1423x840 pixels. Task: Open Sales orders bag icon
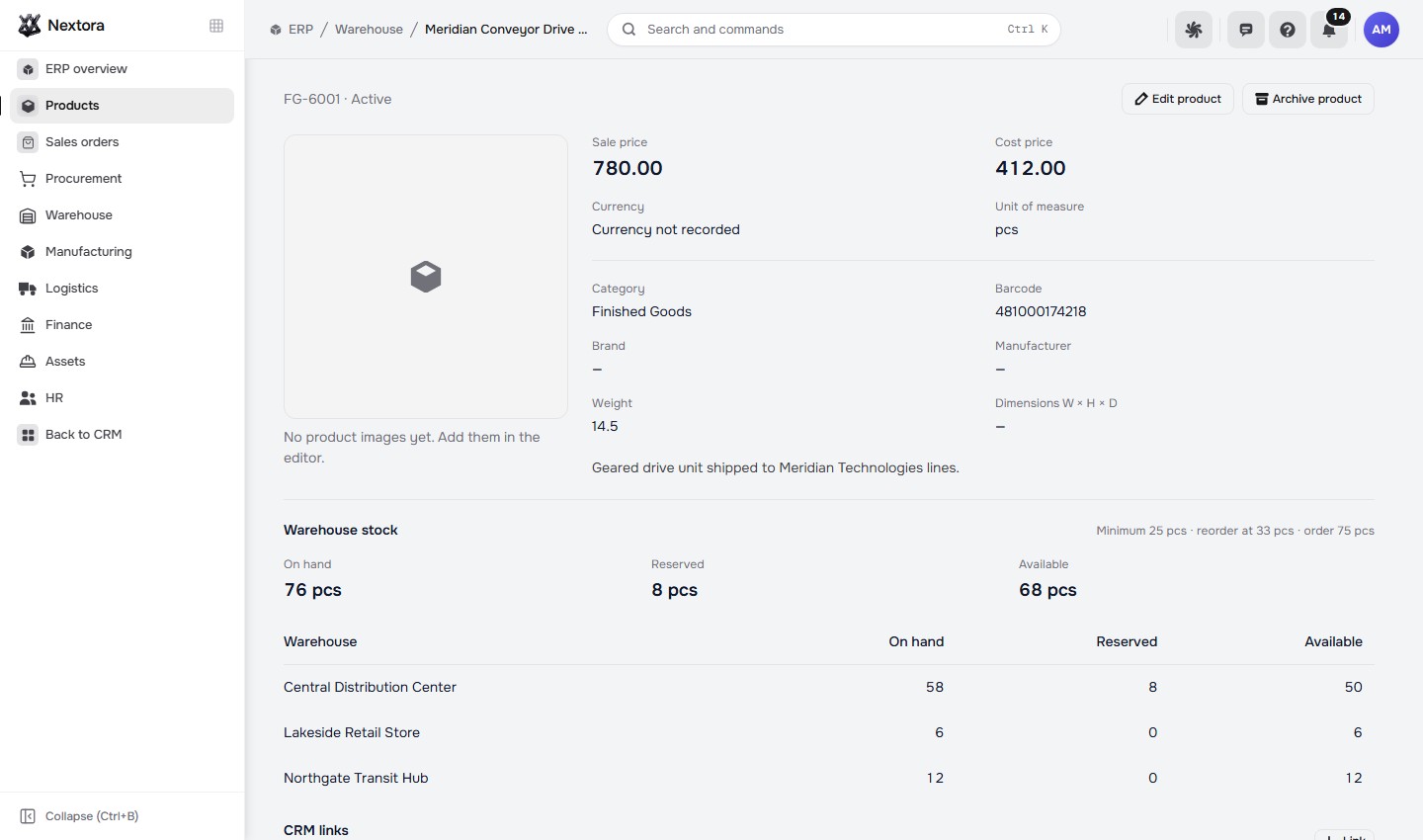[28, 142]
